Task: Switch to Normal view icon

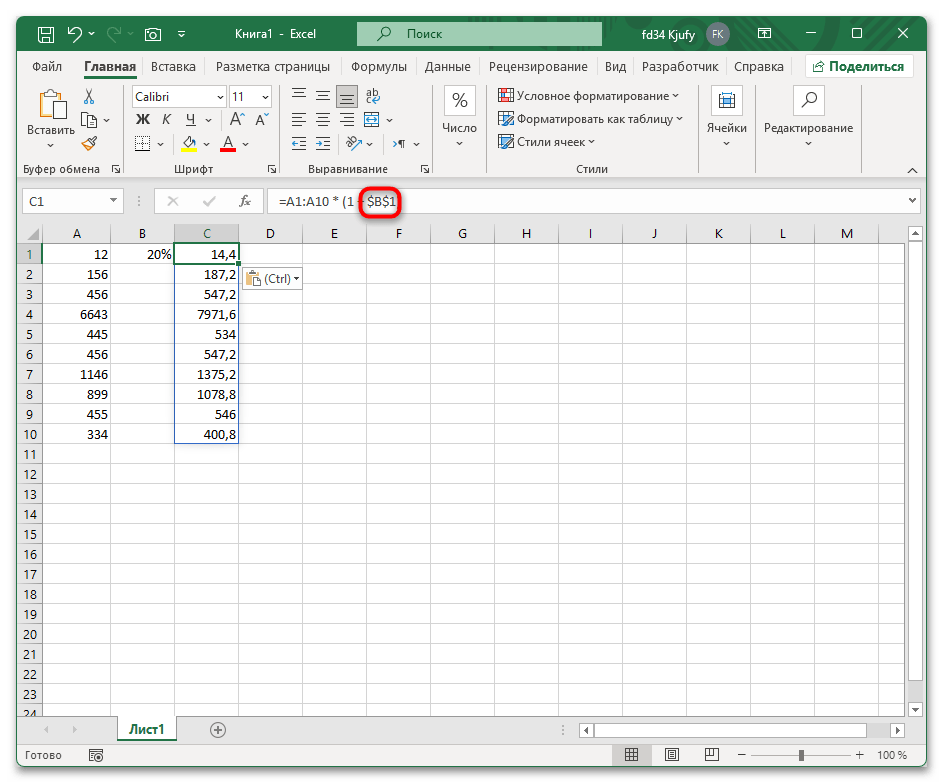Action: tap(631, 755)
